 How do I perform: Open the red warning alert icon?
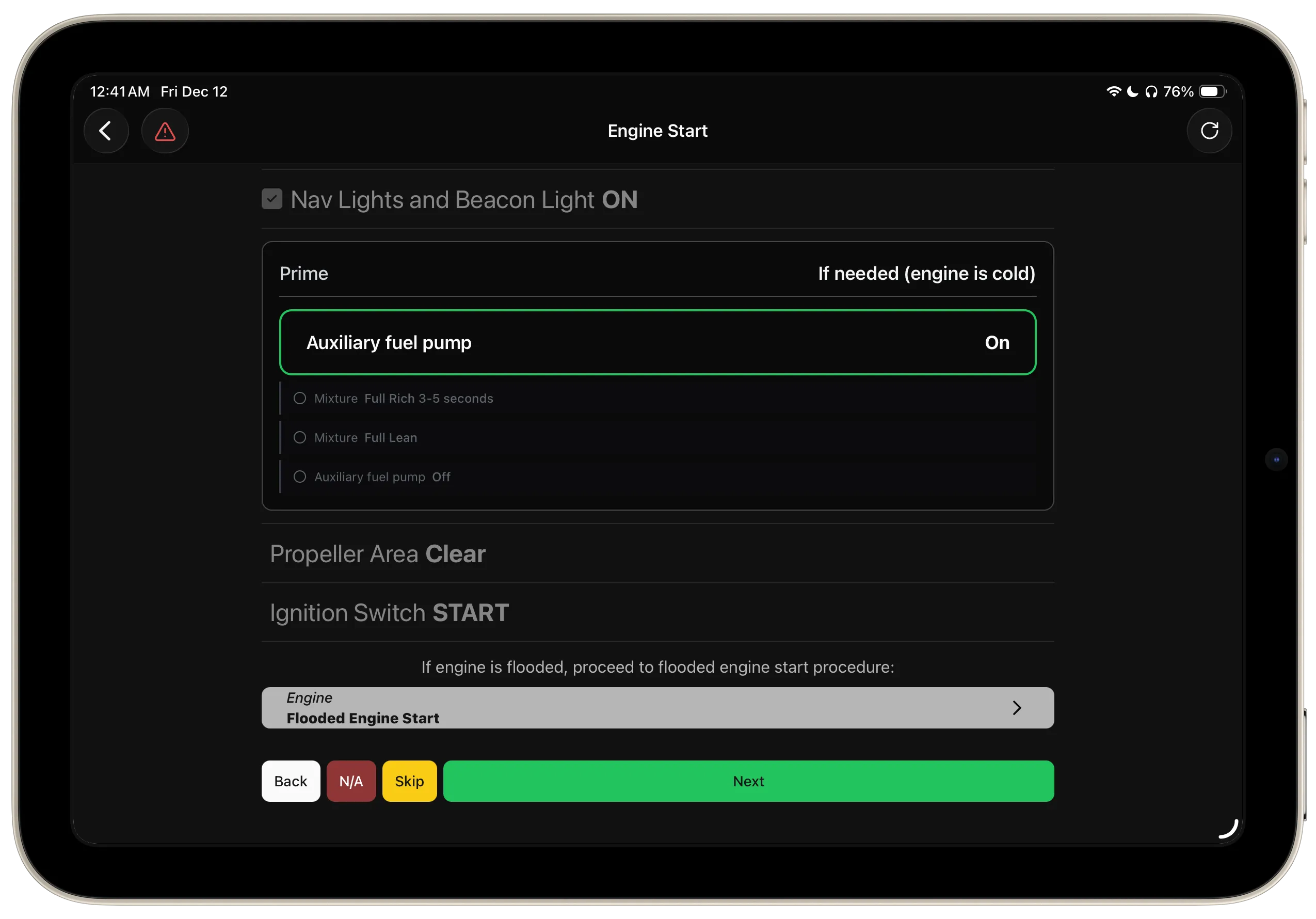(165, 131)
